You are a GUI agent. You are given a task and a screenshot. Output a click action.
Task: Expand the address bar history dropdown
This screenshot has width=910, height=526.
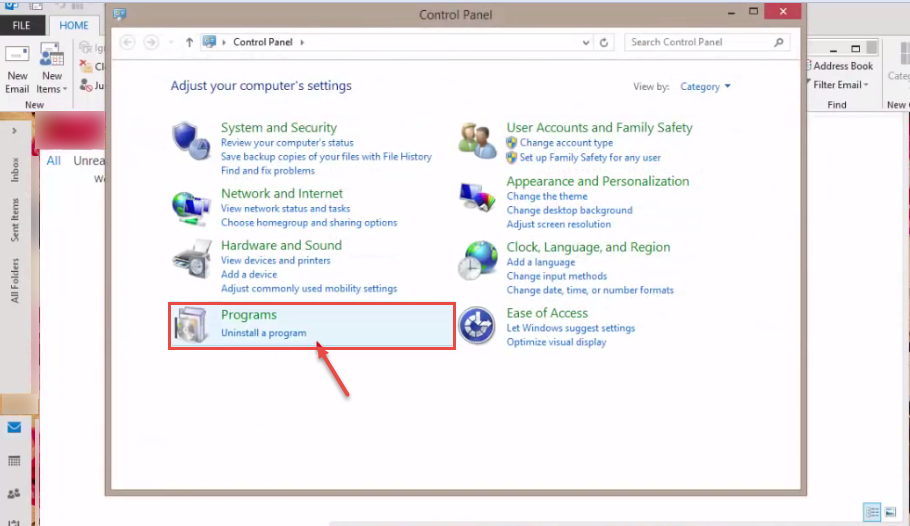[586, 42]
